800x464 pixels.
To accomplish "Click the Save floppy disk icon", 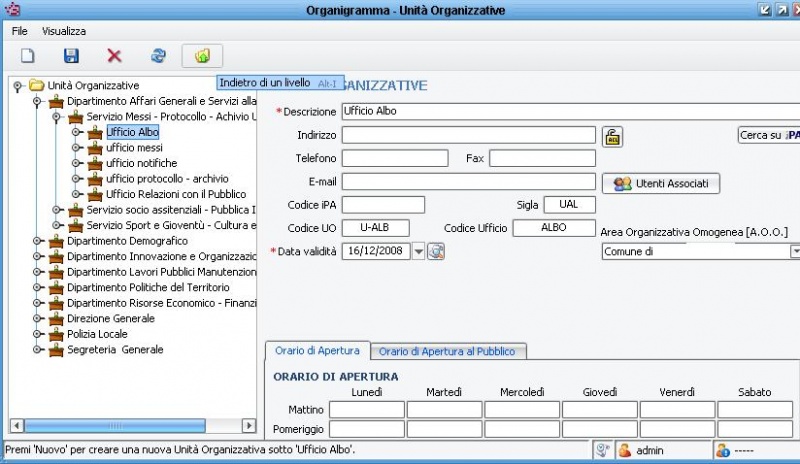I will [71, 57].
